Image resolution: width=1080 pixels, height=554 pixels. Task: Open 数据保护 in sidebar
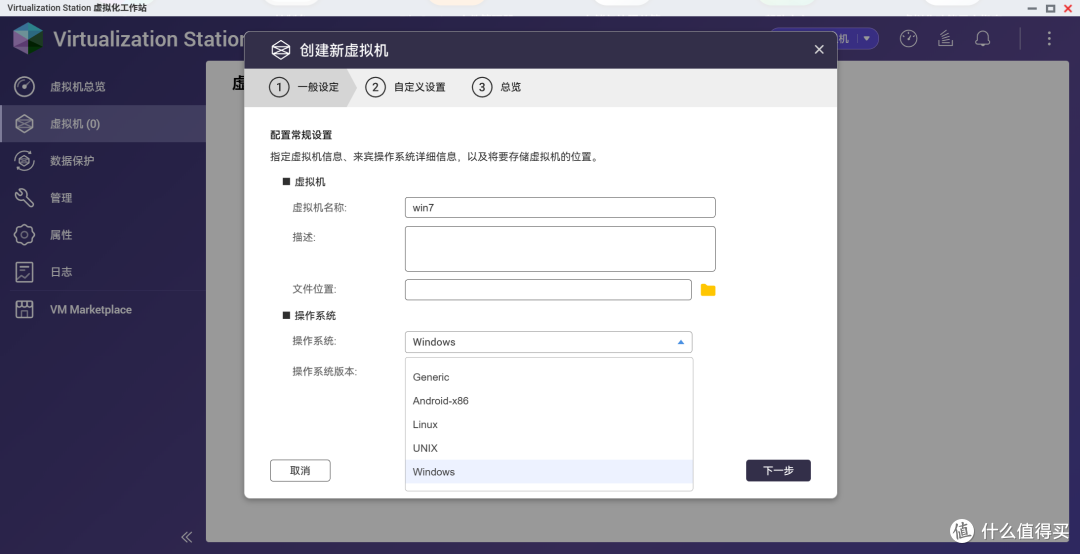pos(103,161)
